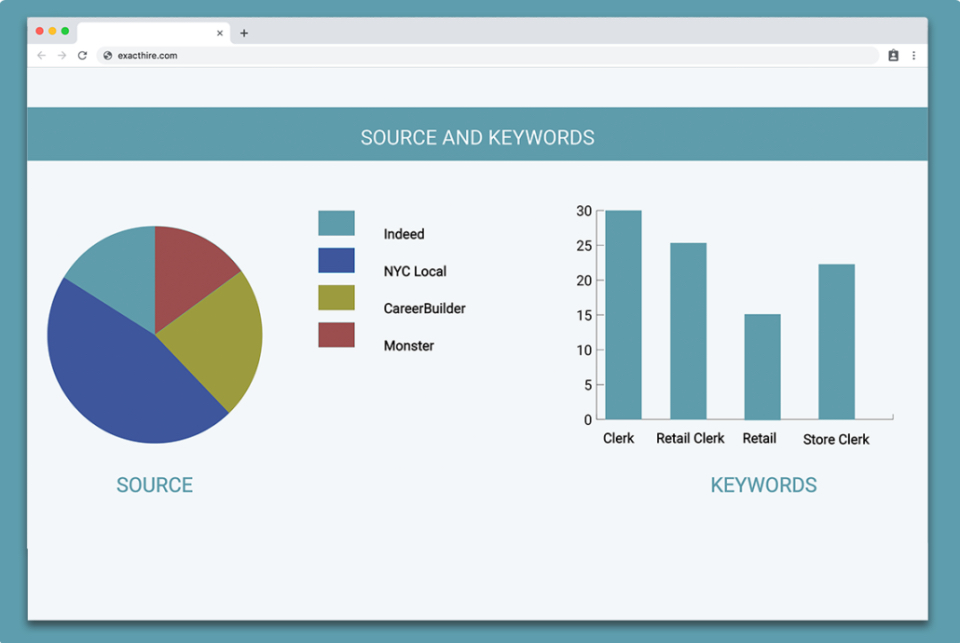Click the 30 value on the y-axis
This screenshot has width=960, height=643.
(584, 211)
